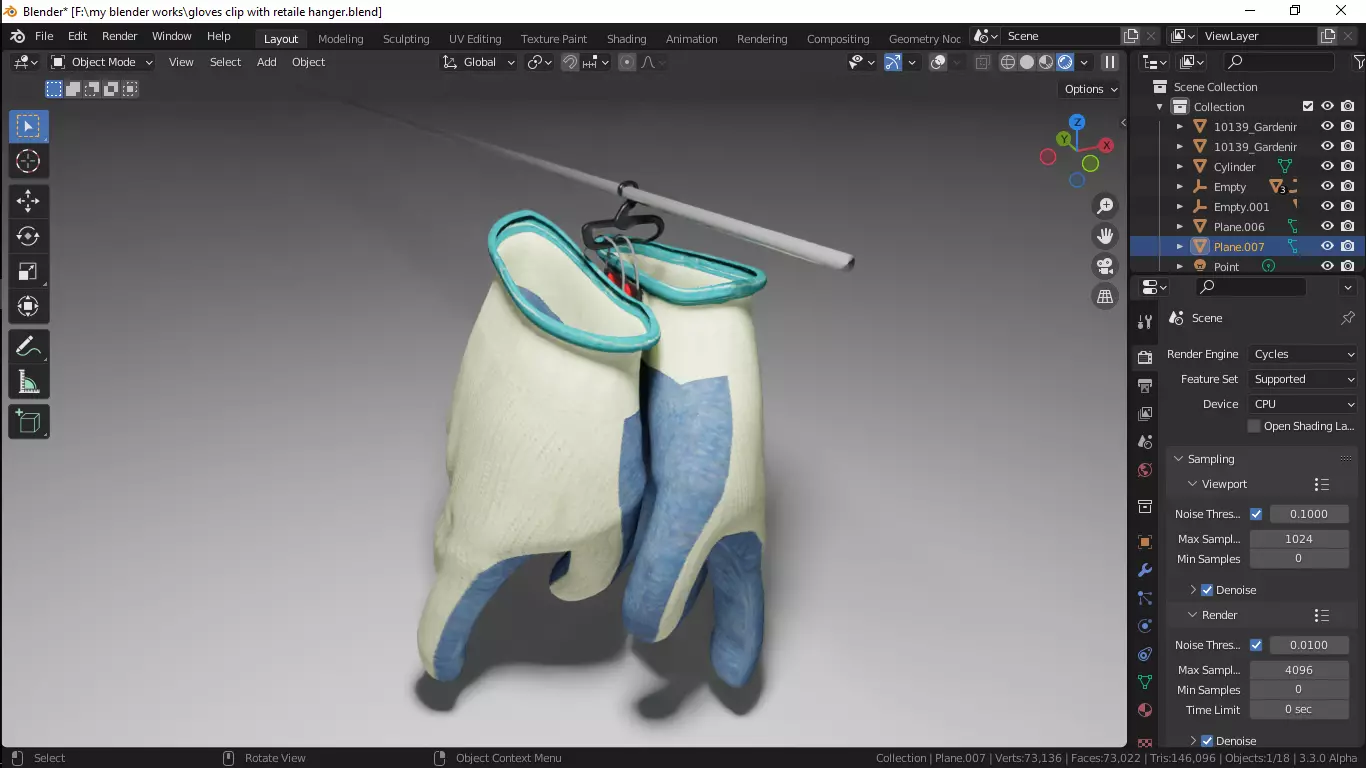1366x768 pixels.
Task: Click the render Max Samples field 4096
Action: coord(1299,670)
